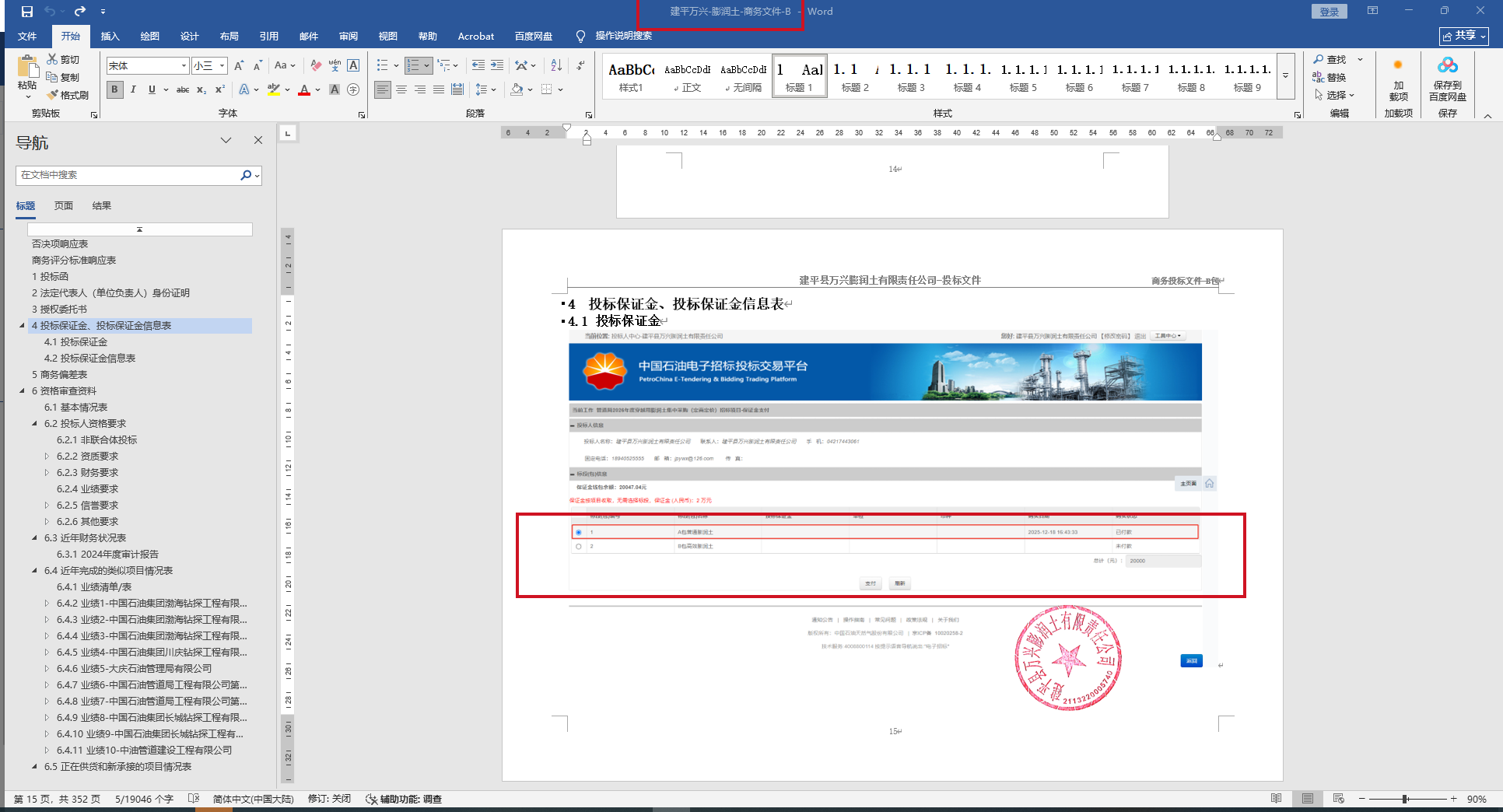Right align the paragraph

(420, 89)
